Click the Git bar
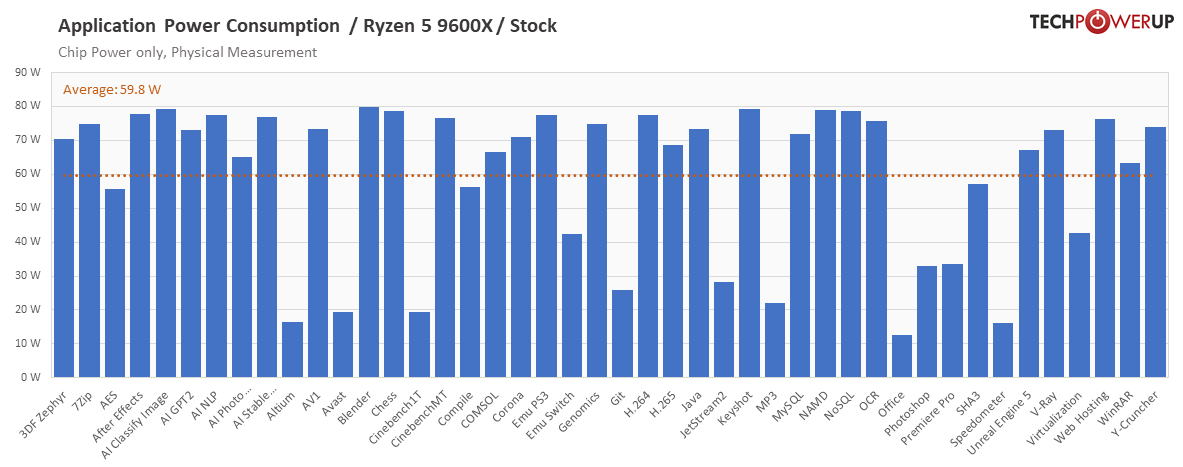 coord(622,333)
